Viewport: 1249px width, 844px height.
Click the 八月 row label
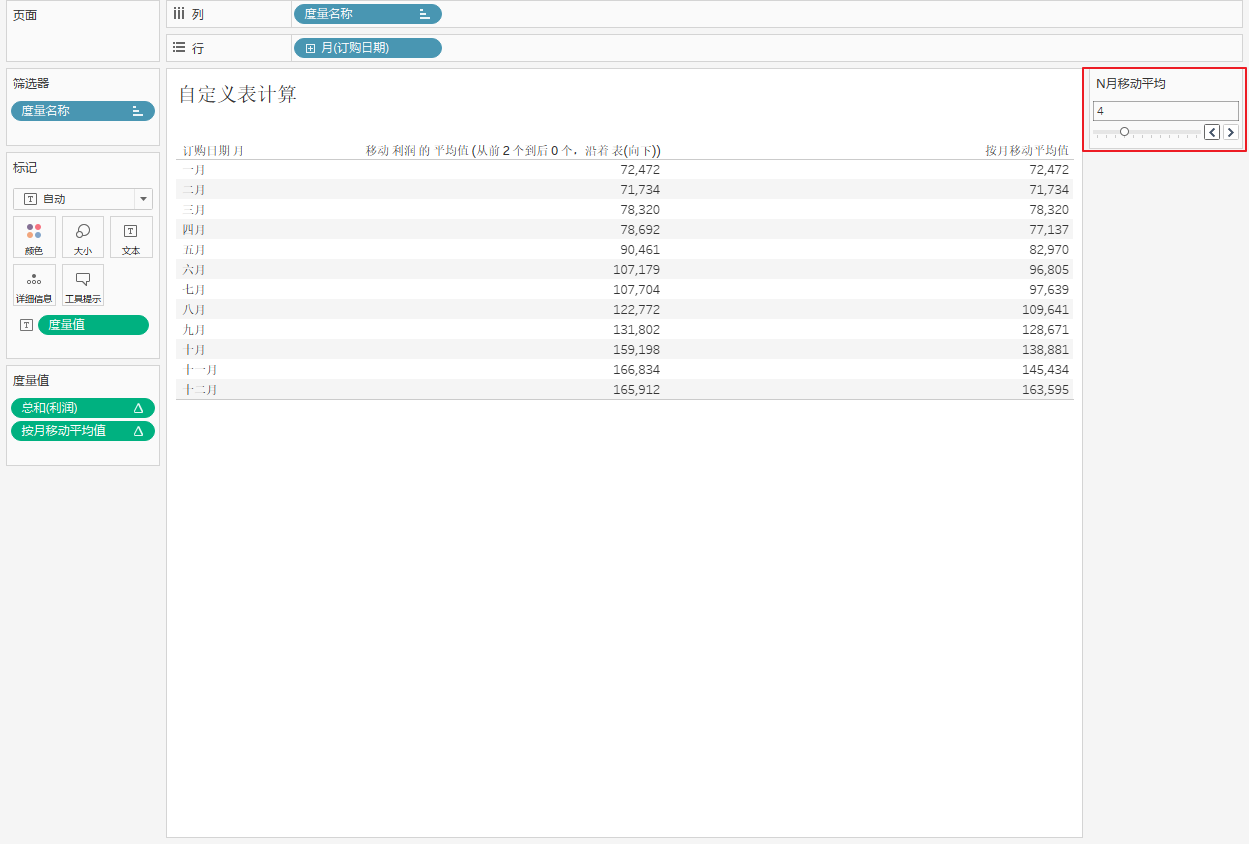coord(194,310)
